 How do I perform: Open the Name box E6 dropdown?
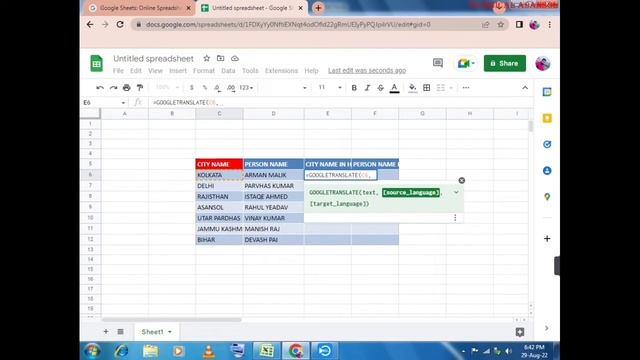(123, 103)
